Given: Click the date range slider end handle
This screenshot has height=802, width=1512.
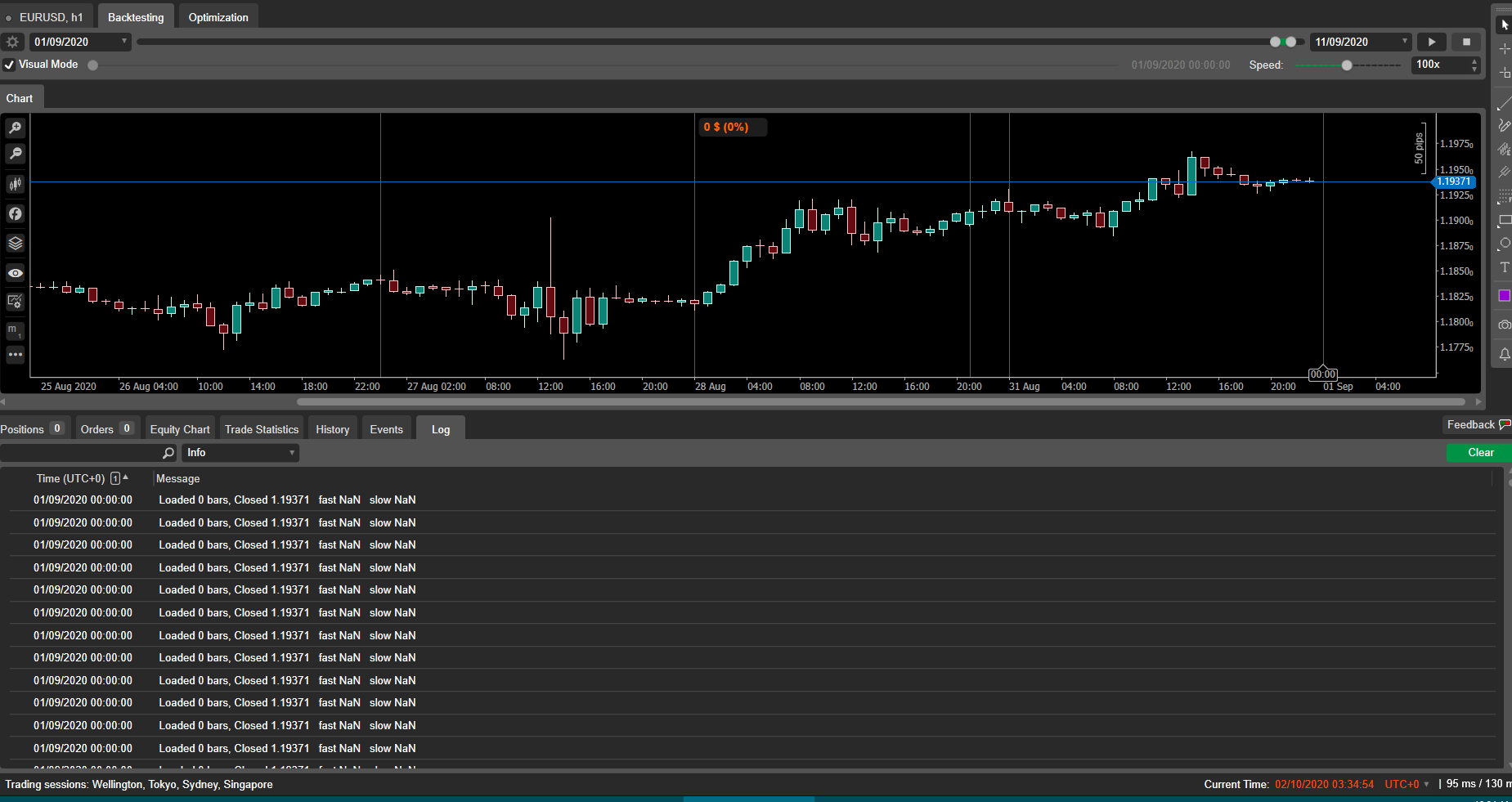Looking at the screenshot, I should tap(1290, 42).
